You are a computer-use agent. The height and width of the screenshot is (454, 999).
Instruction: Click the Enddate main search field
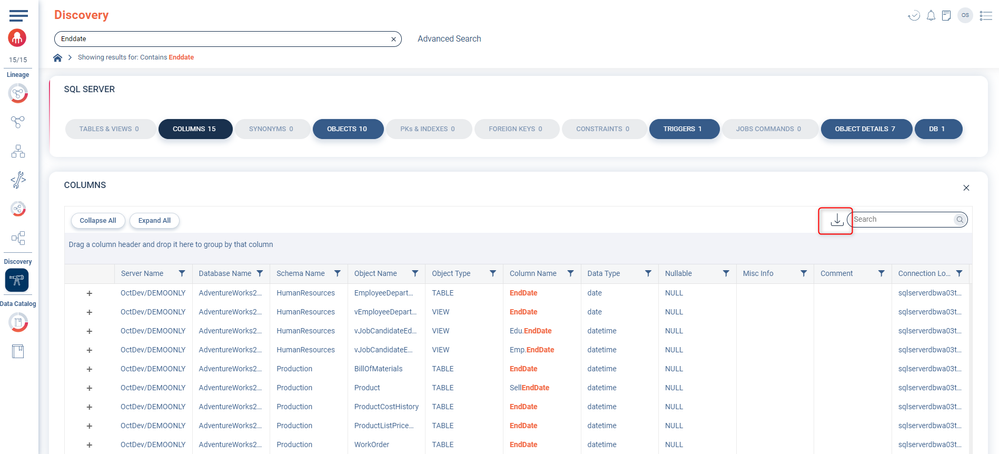(227, 39)
